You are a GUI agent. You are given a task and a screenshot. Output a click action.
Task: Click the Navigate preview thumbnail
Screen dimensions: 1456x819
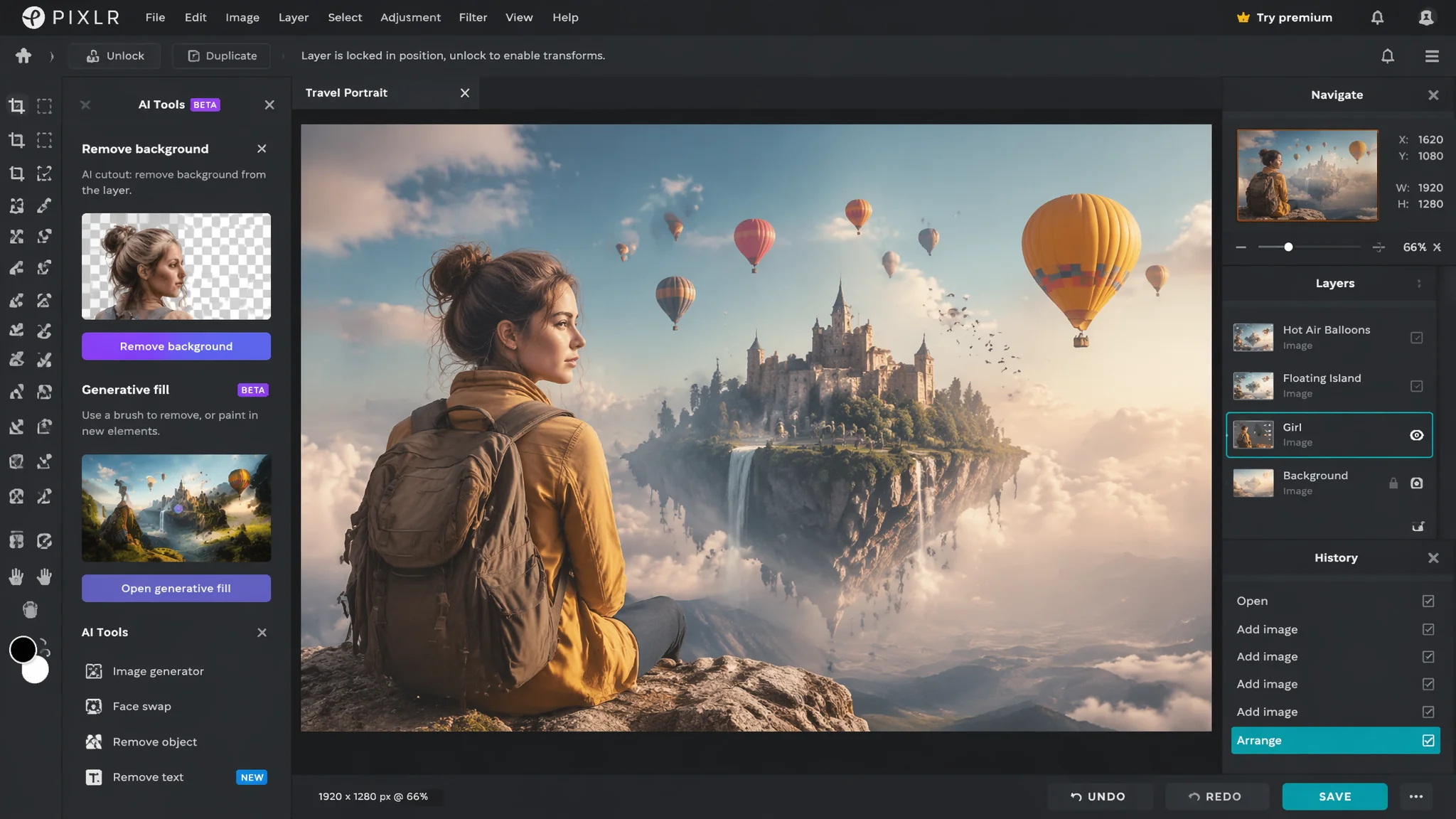(x=1307, y=175)
